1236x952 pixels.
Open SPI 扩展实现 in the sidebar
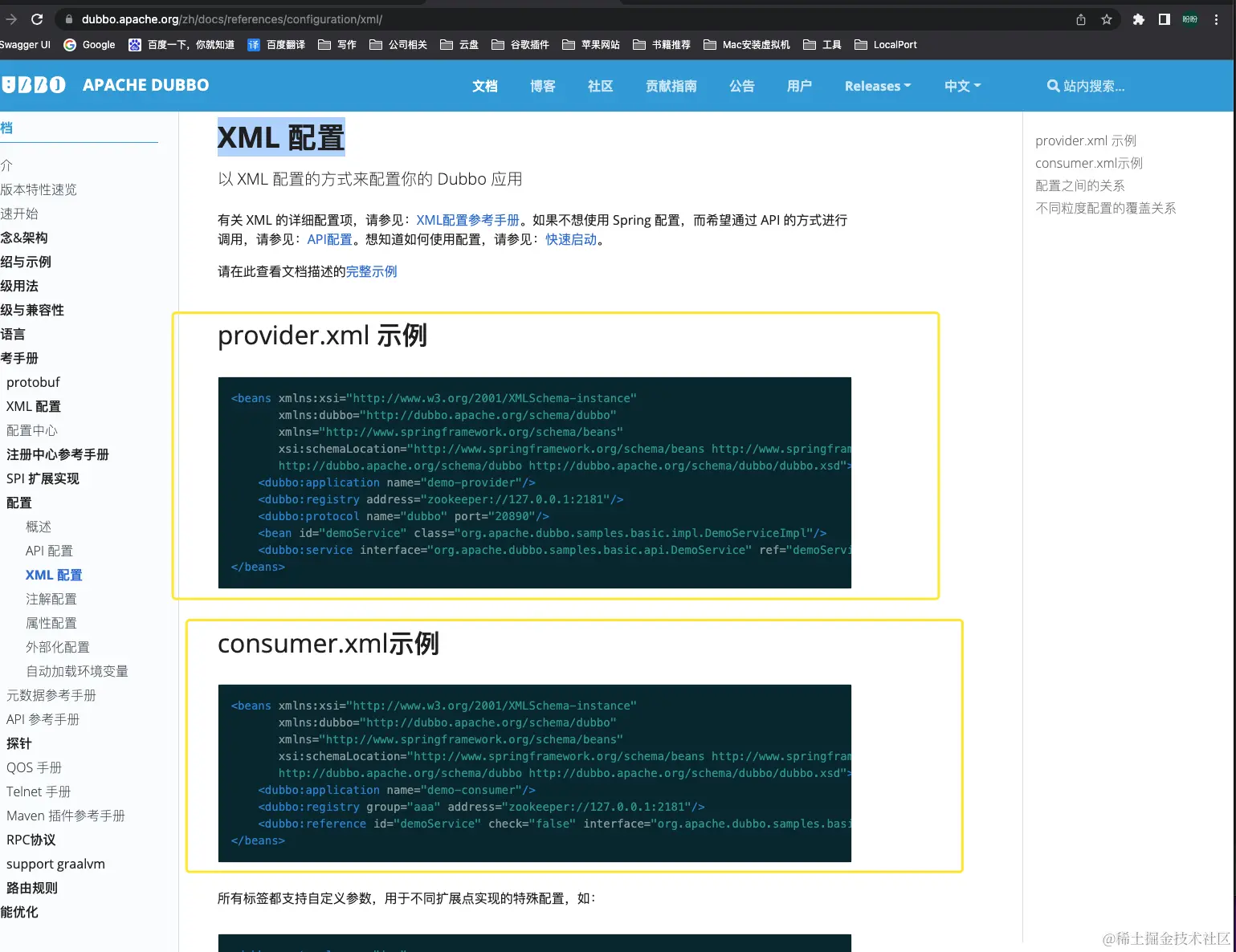(43, 478)
